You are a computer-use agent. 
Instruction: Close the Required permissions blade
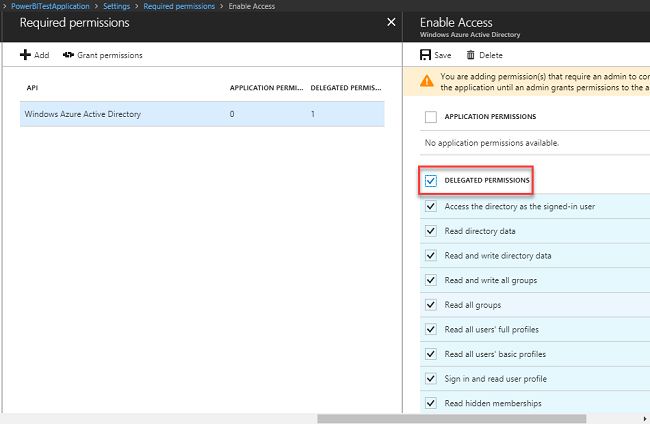(391, 22)
